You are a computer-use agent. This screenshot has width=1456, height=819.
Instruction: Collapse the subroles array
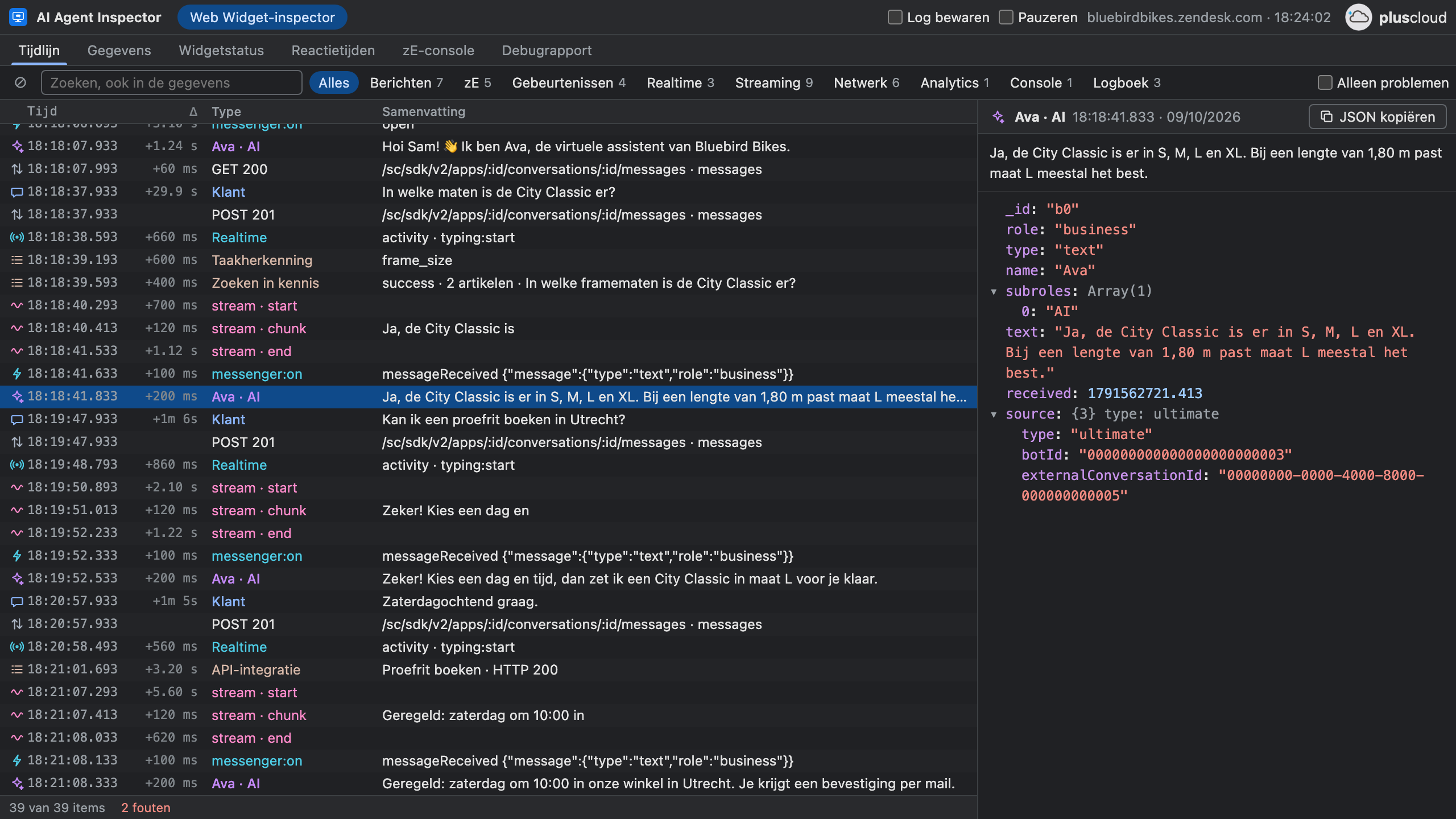click(x=994, y=291)
